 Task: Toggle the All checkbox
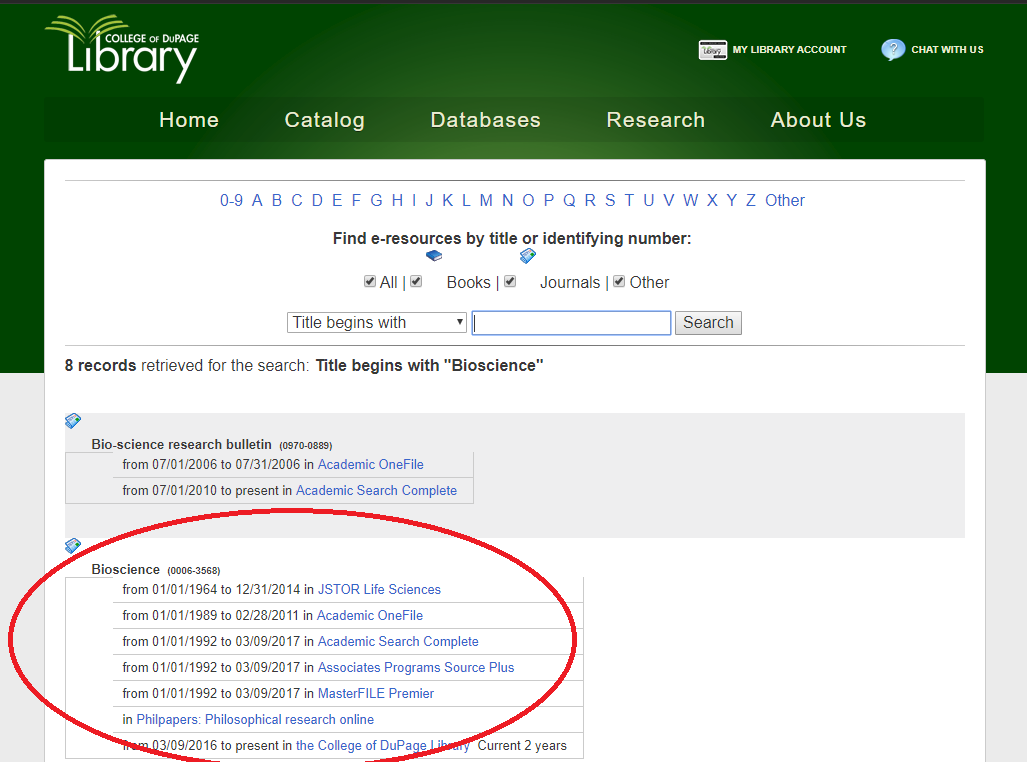click(x=370, y=282)
